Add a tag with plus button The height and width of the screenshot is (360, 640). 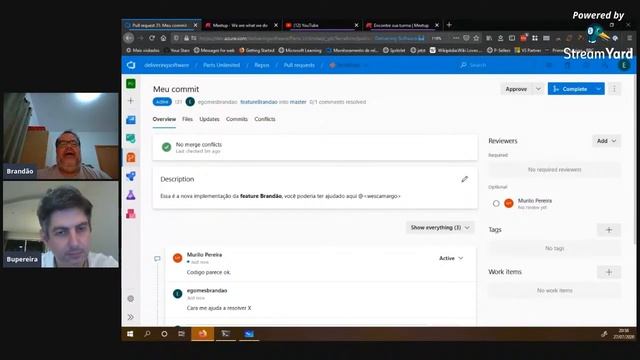pos(609,230)
